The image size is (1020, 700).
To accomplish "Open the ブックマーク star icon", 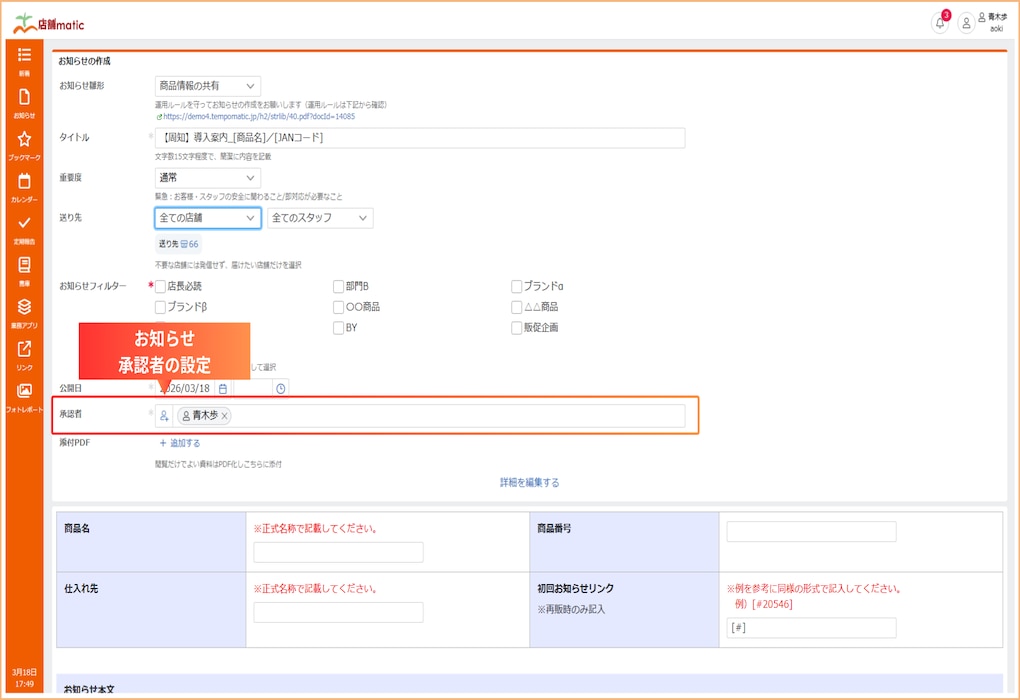I will tap(24, 144).
